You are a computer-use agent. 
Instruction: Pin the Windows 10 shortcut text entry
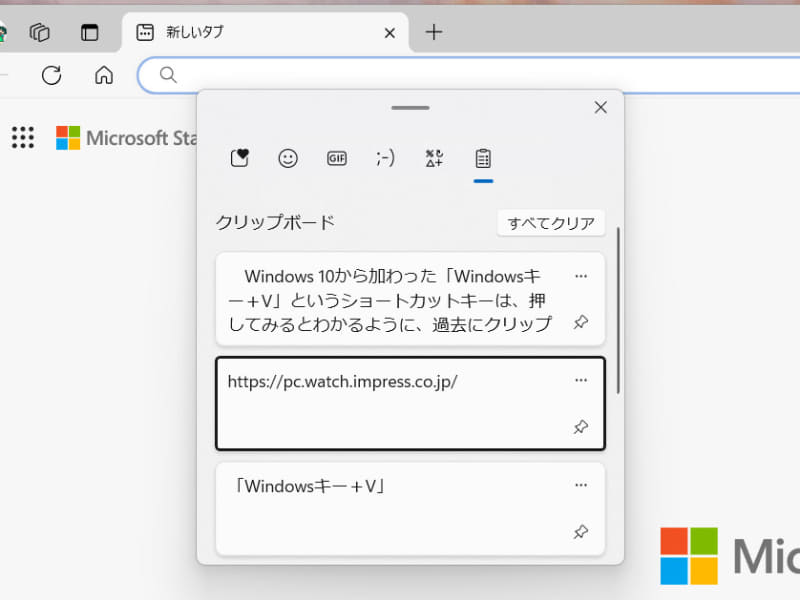581,323
